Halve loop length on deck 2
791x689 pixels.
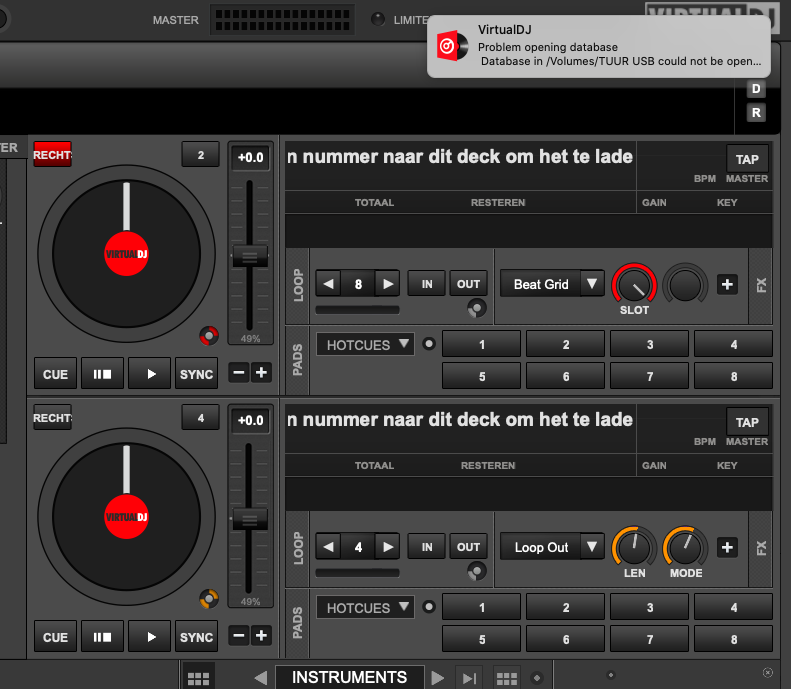328,283
